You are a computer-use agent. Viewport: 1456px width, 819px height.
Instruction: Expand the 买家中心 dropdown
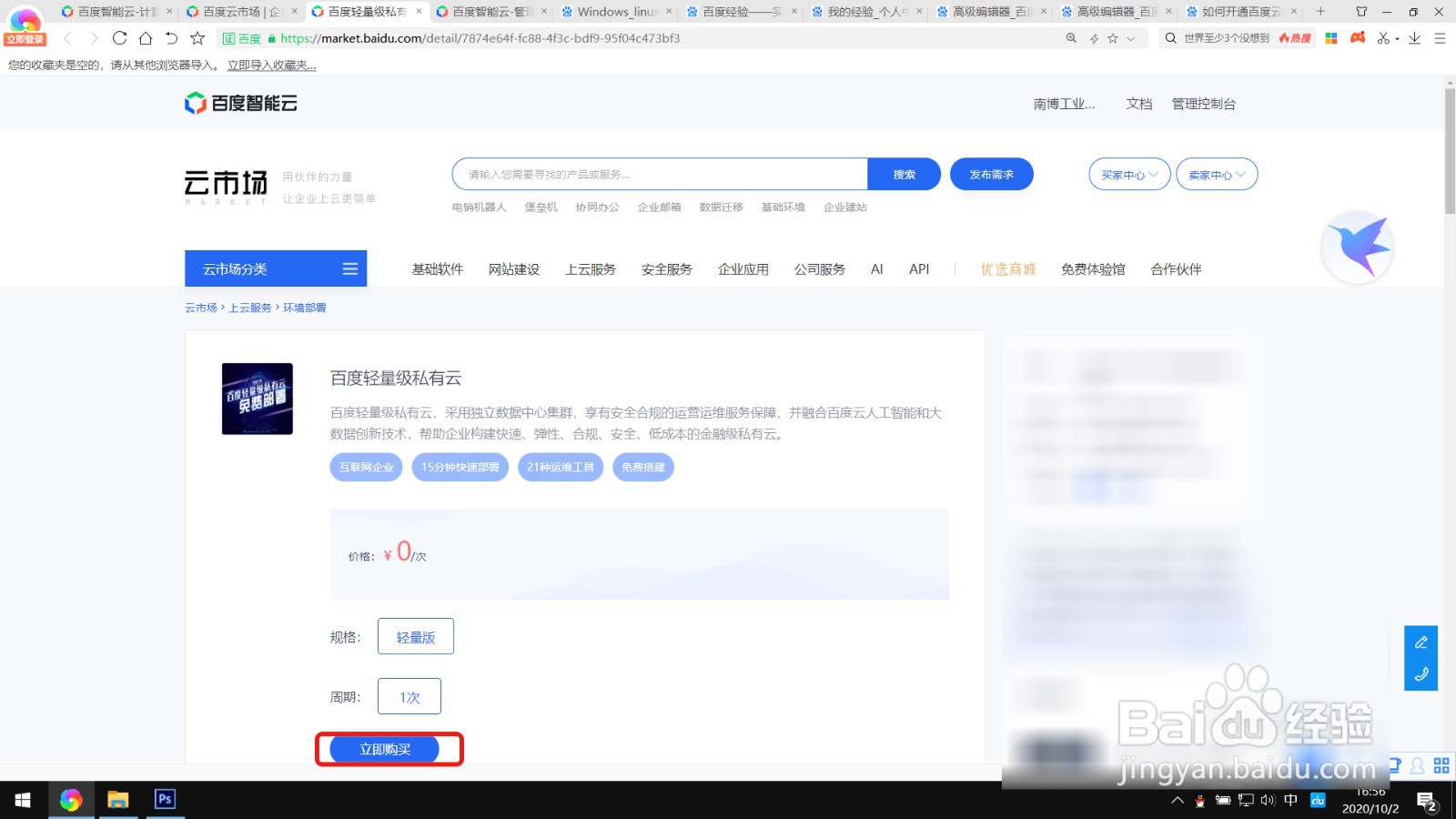point(1129,175)
